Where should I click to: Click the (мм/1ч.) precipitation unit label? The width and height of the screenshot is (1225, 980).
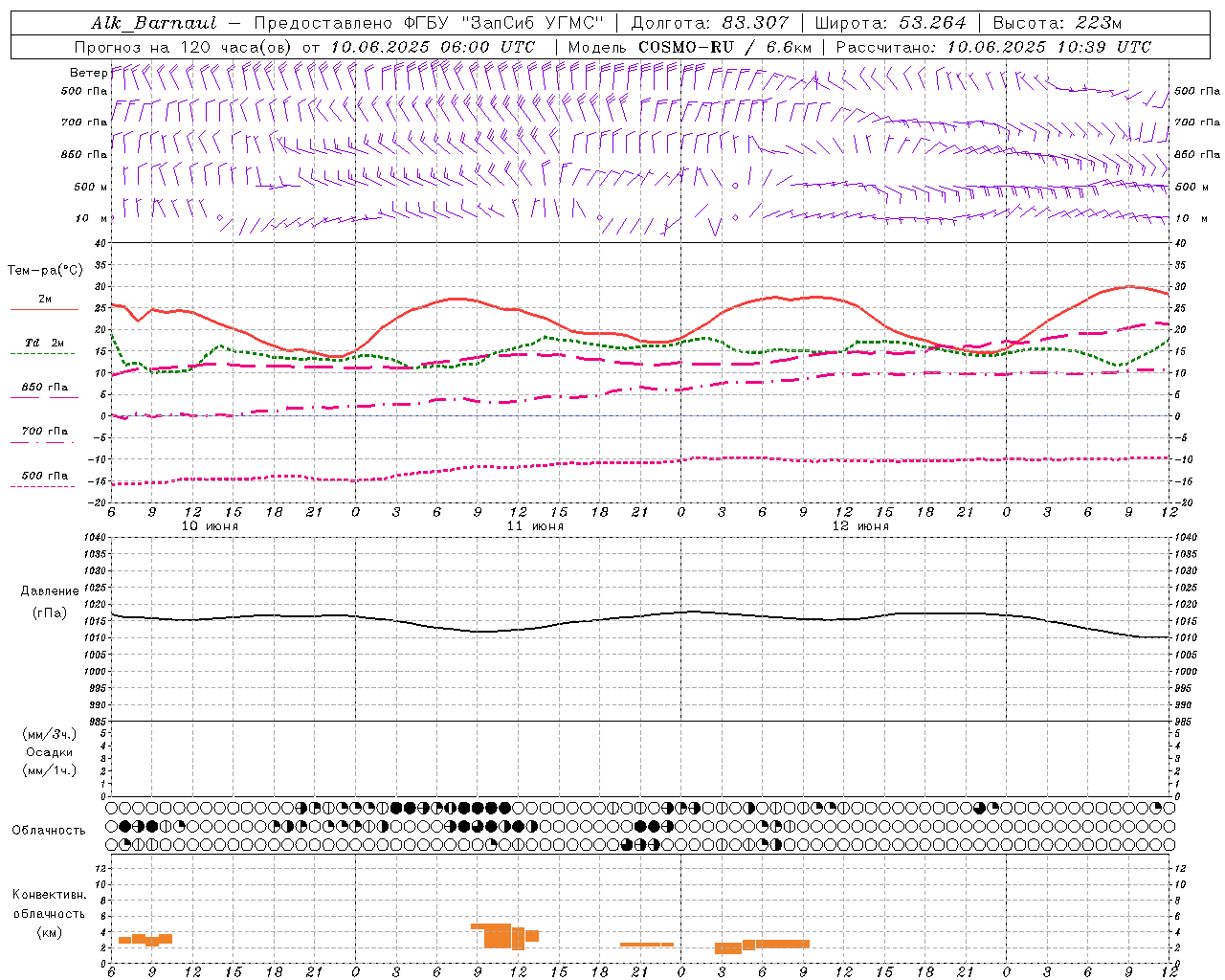pos(50,770)
